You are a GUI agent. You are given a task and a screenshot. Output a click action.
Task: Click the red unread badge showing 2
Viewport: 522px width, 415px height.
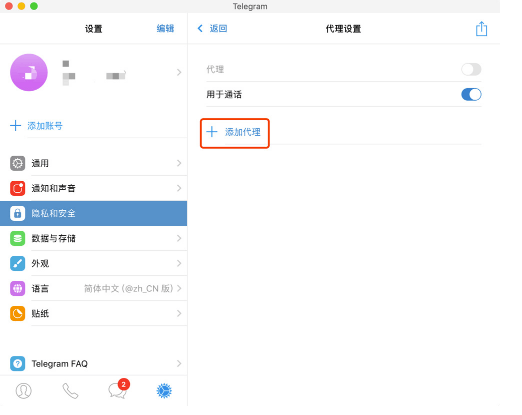[x=124, y=384]
